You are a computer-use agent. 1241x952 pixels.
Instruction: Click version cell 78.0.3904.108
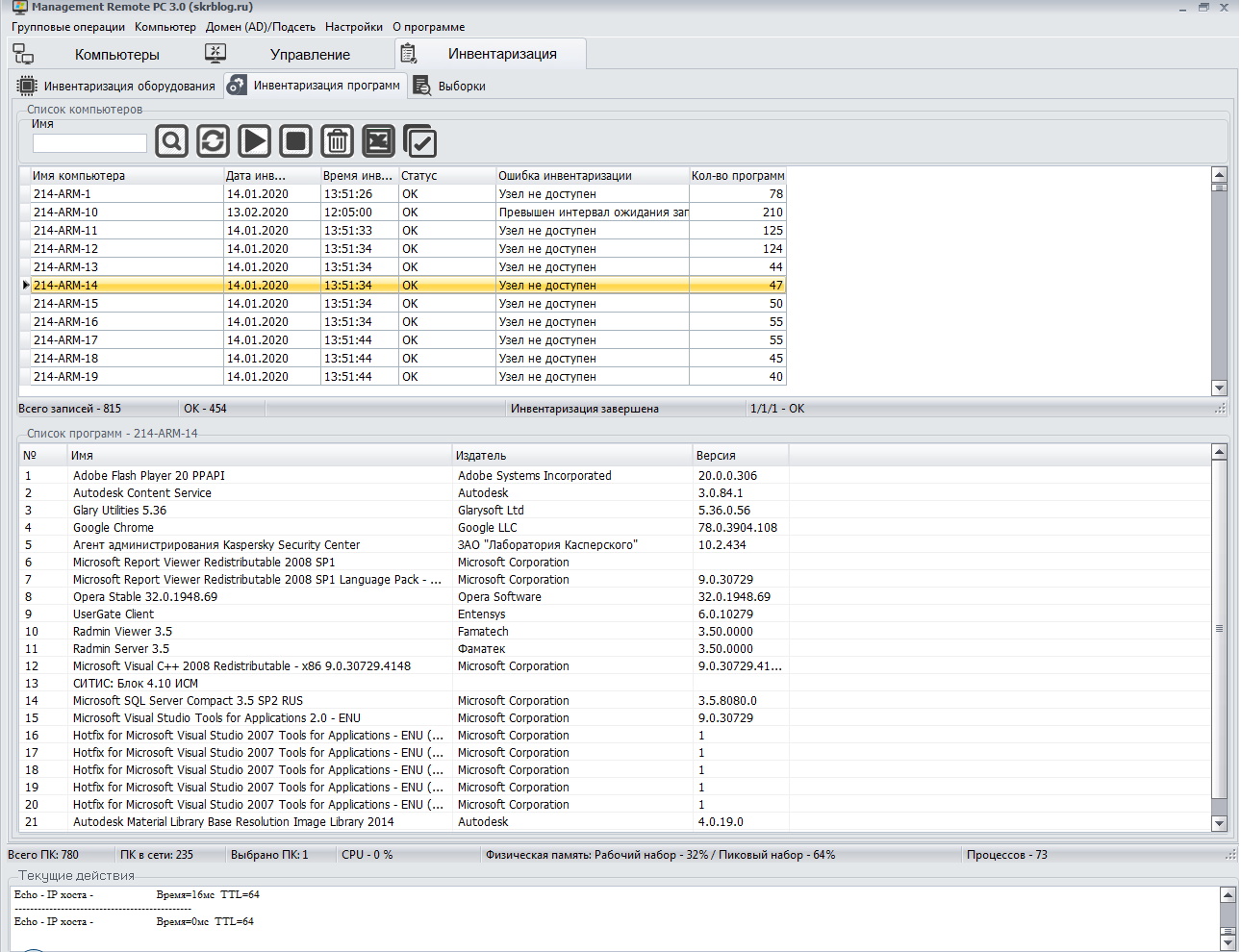(741, 528)
